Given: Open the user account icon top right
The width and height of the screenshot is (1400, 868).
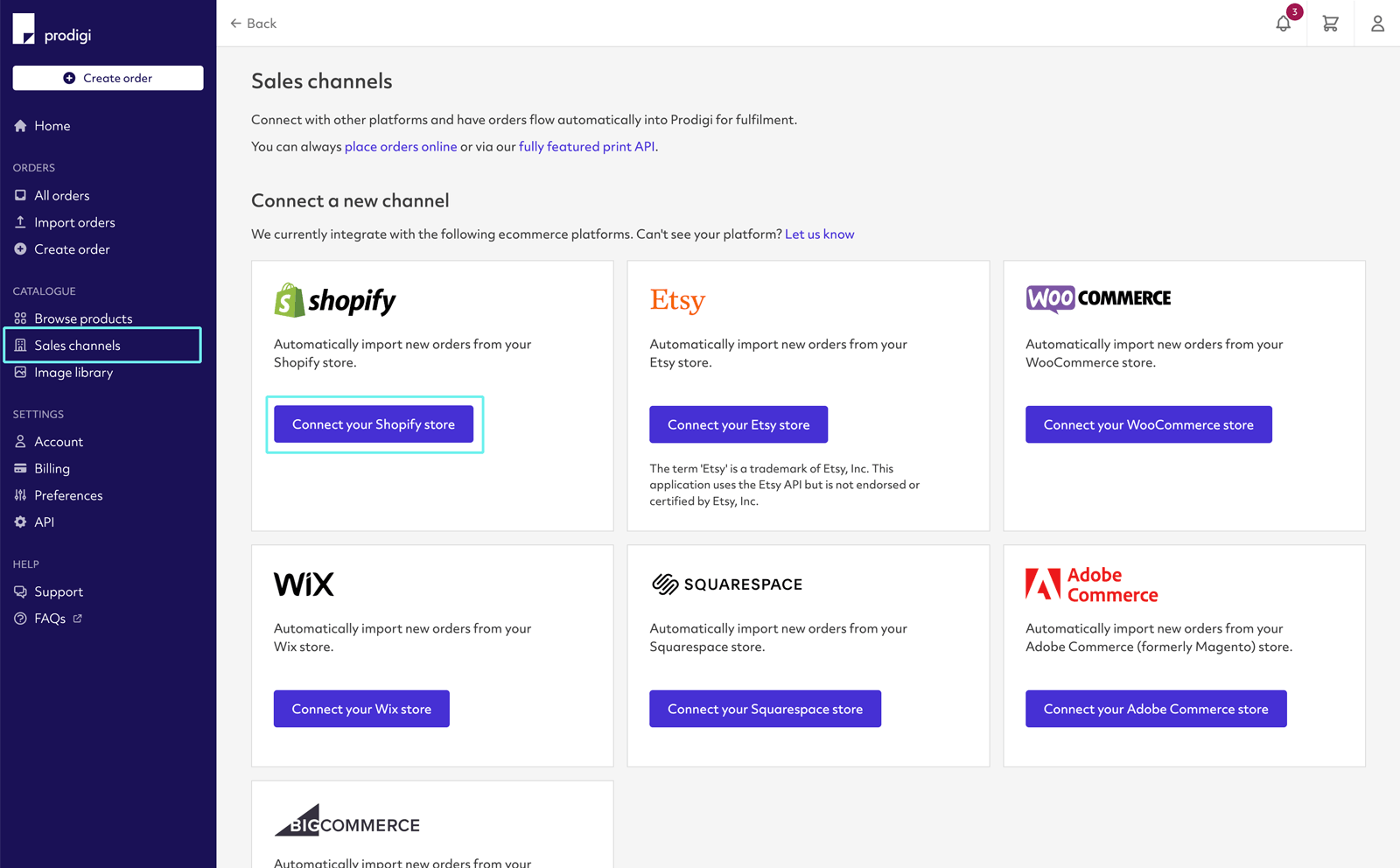Looking at the screenshot, I should tap(1377, 24).
